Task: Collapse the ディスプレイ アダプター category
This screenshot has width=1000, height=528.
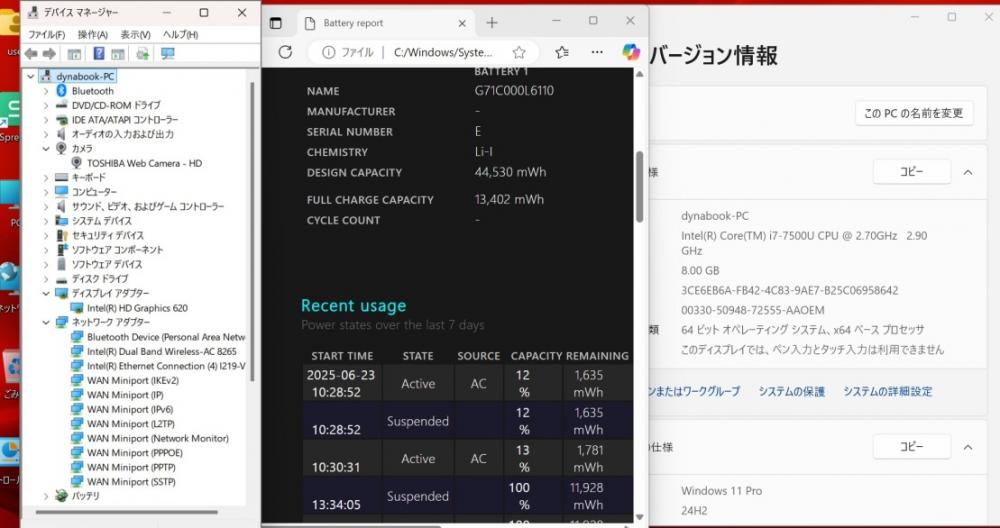Action: pyautogui.click(x=46, y=293)
